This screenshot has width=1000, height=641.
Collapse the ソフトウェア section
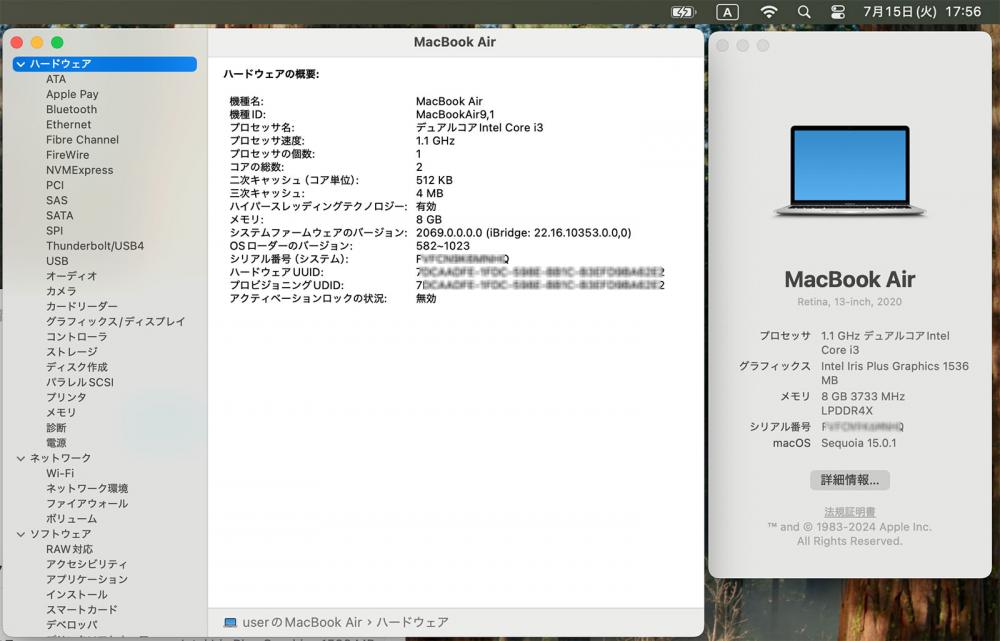(x=20, y=534)
